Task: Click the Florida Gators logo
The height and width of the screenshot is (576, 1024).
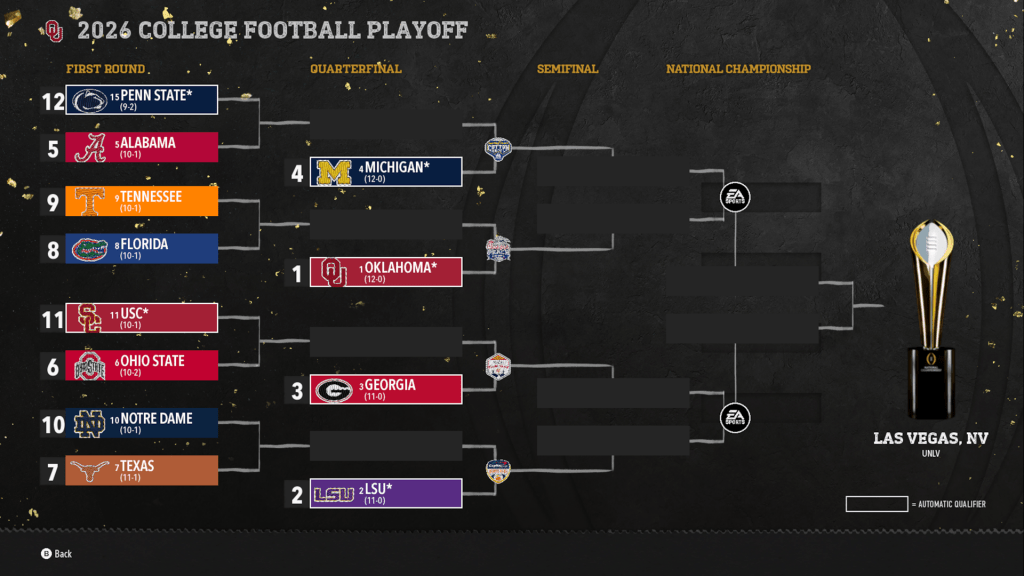Action: tap(88, 249)
